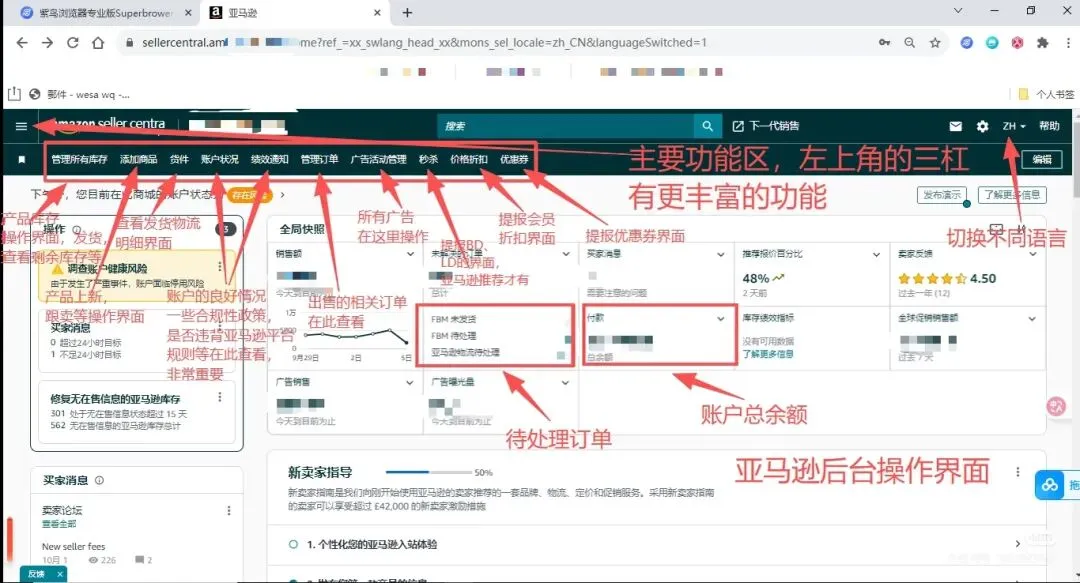1080x583 pixels.
Task: Focus the 搜索 search field
Action: coord(566,126)
